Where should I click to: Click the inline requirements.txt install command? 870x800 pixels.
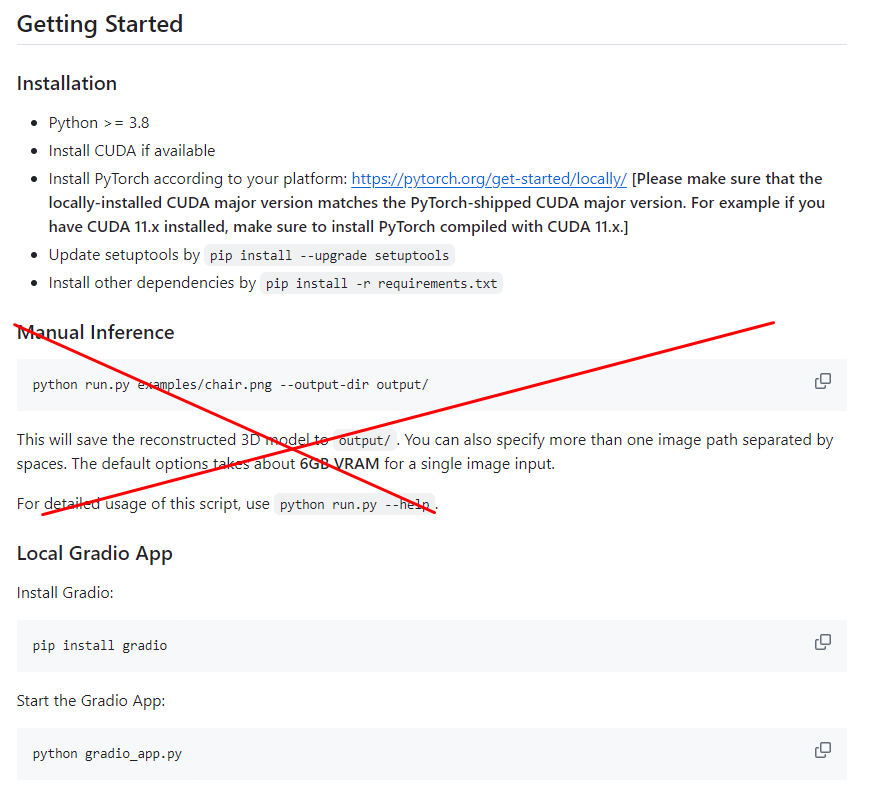pos(381,283)
